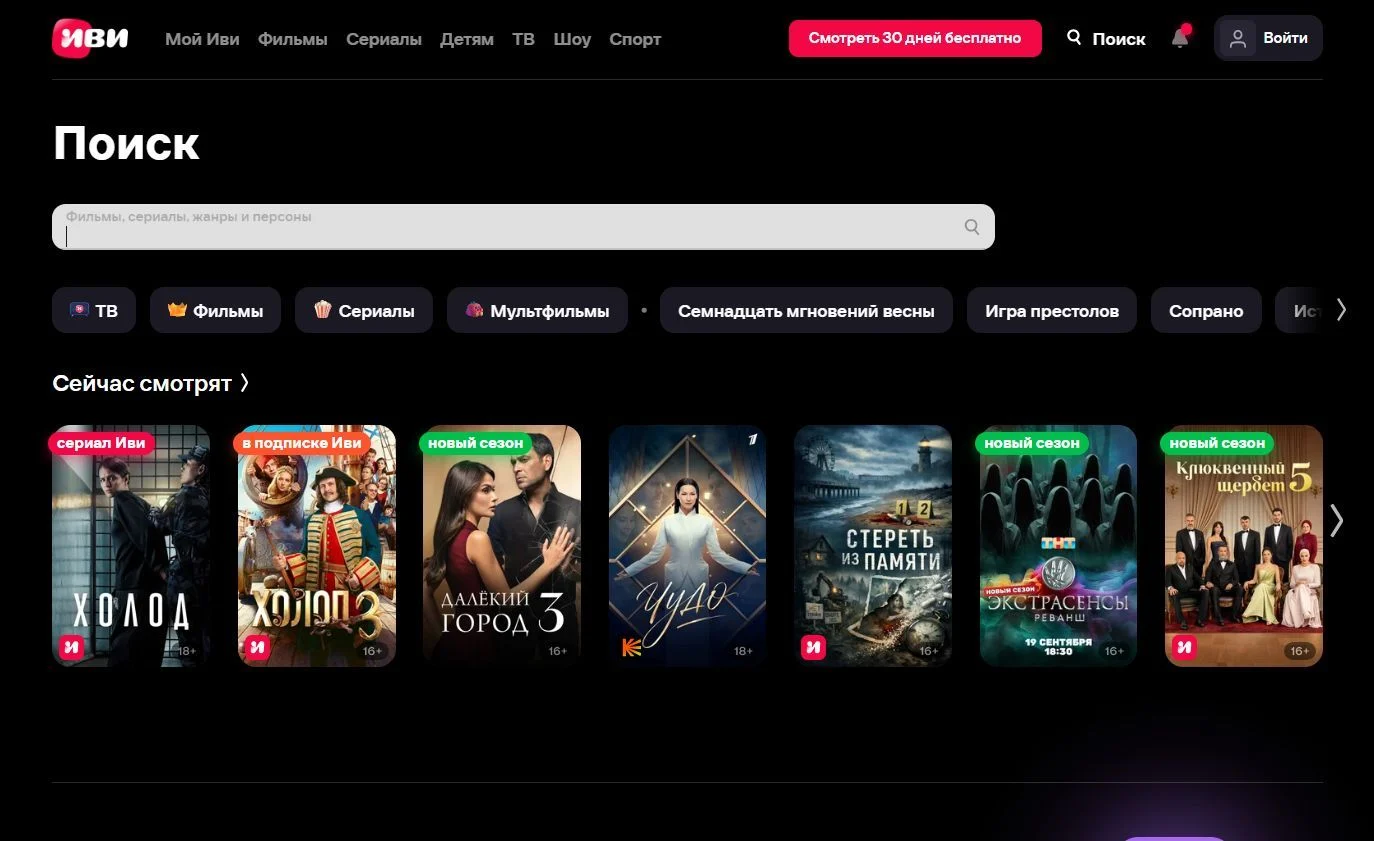Click the Войти button

coord(1268,38)
